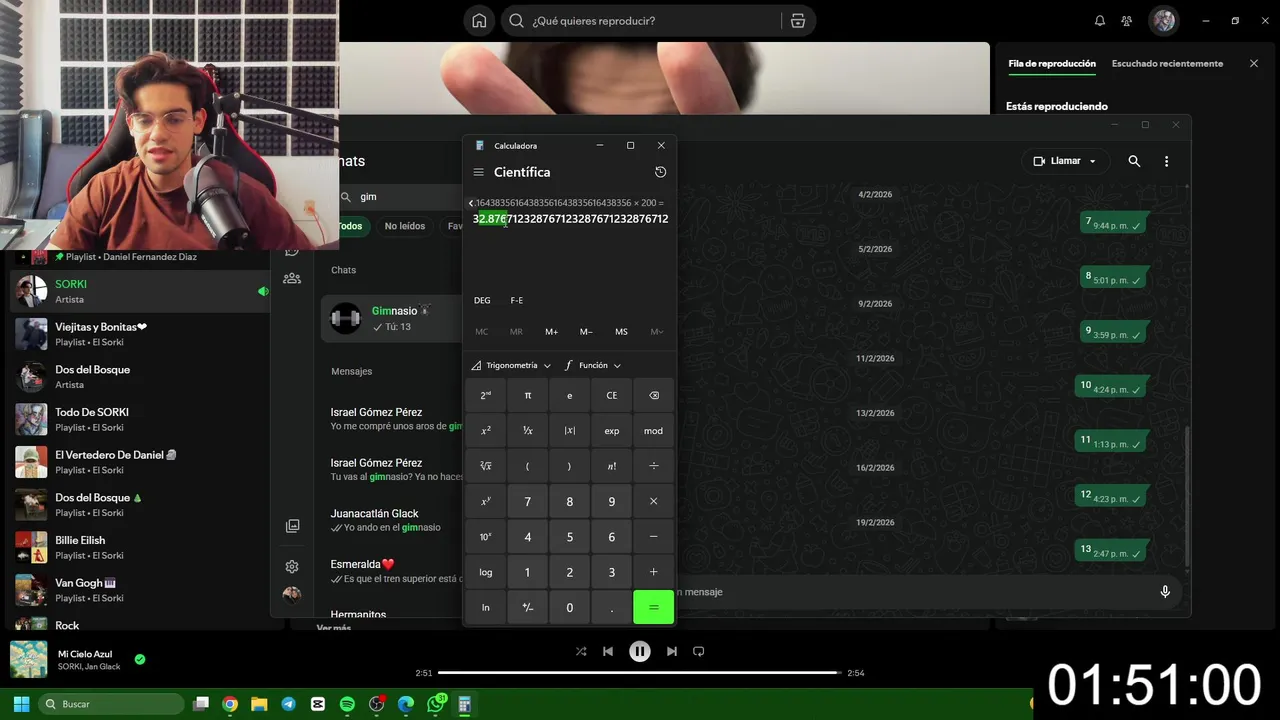Screen dimensions: 1280x720
Task: Click the CE clear entry button
Action: pos(612,395)
